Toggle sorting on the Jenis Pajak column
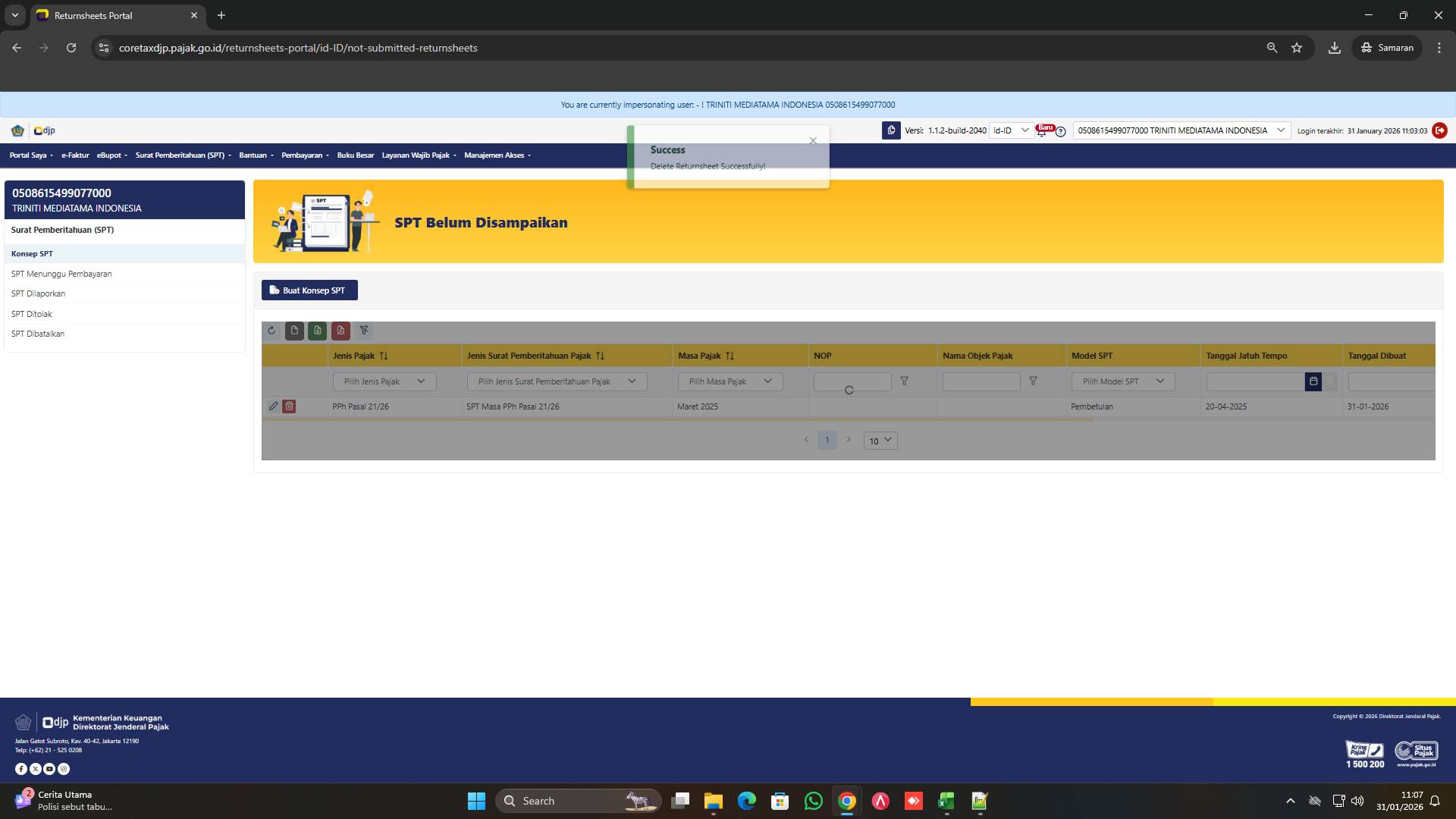This screenshot has width=1456, height=819. 384,355
